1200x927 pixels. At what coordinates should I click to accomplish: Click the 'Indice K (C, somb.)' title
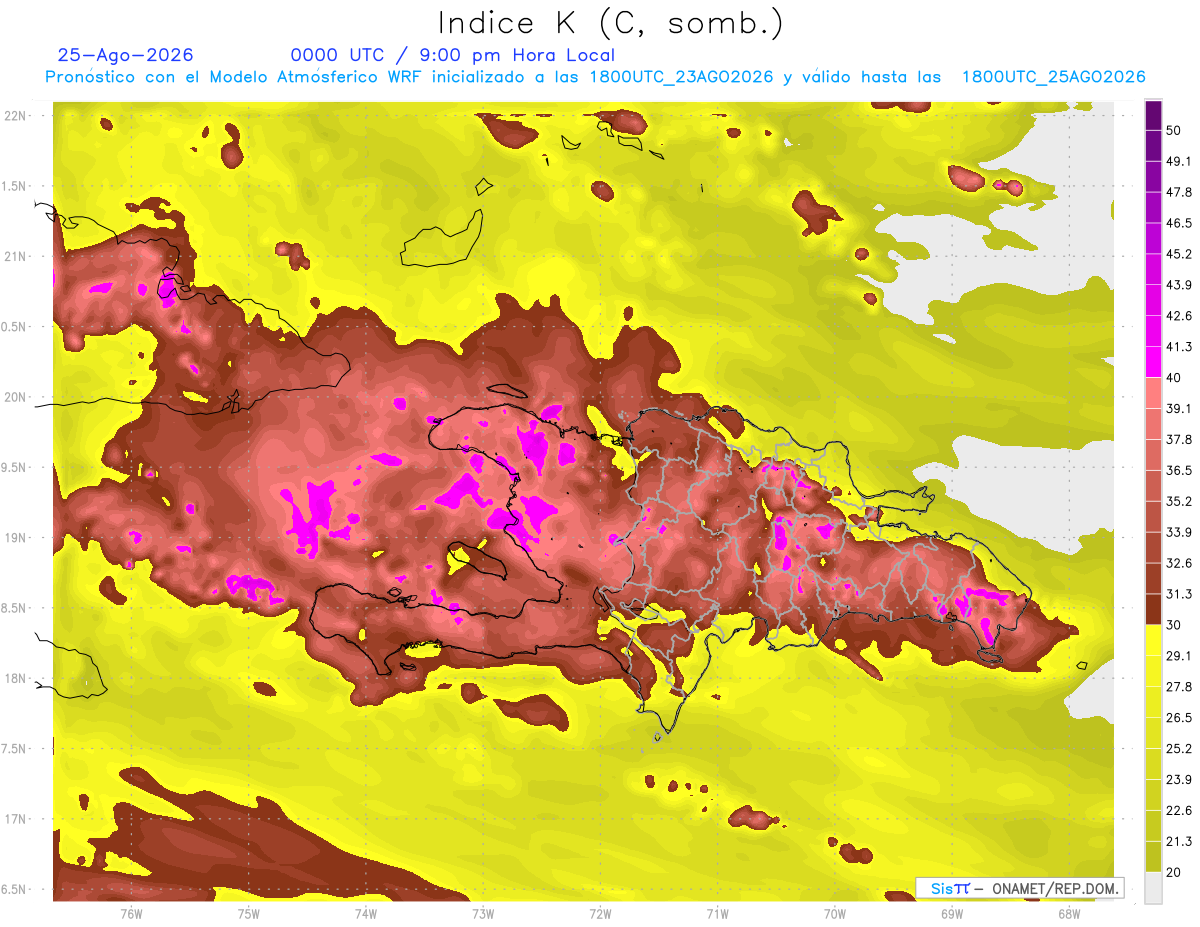click(610, 23)
